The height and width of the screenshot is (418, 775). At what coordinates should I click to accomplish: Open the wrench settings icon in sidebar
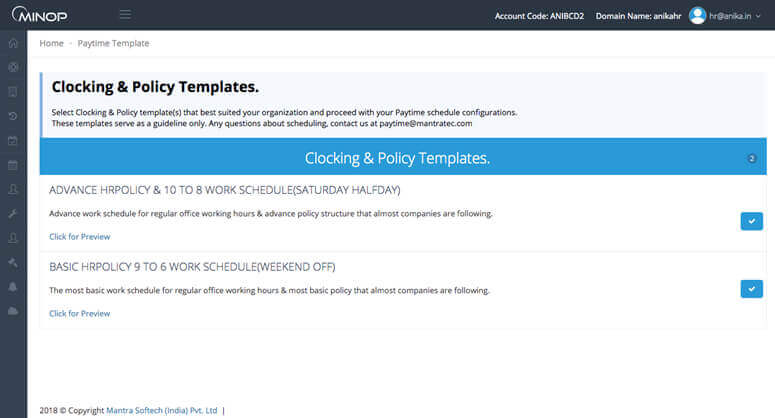tap(13, 214)
